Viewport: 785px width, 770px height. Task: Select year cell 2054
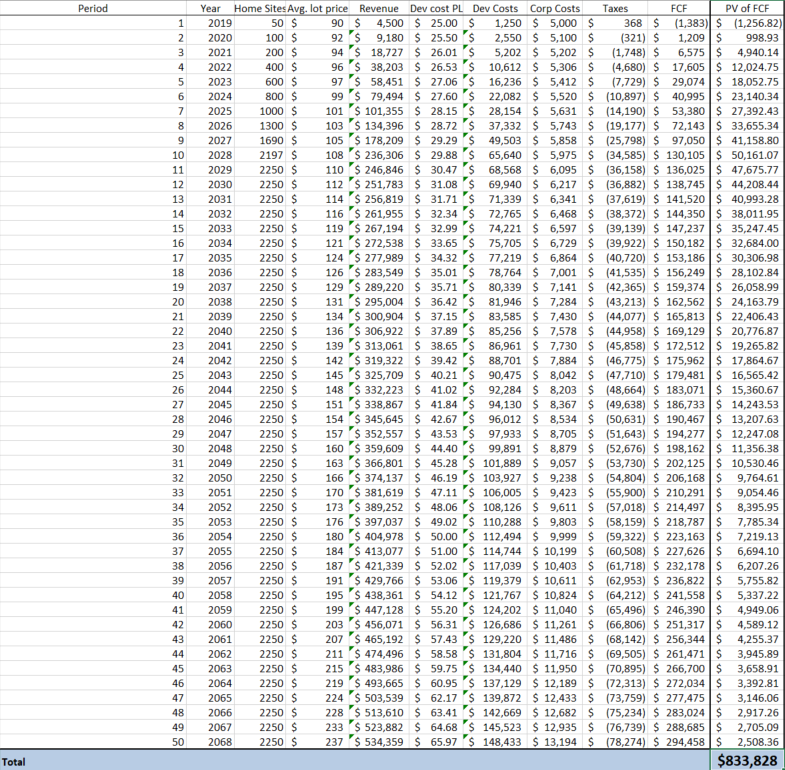(x=220, y=537)
